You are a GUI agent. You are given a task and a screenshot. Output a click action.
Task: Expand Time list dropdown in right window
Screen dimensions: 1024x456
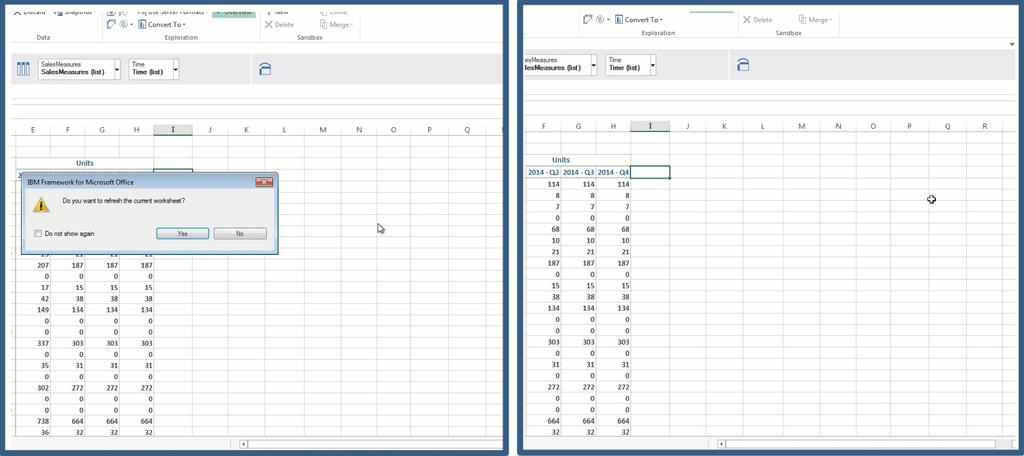[652, 65]
